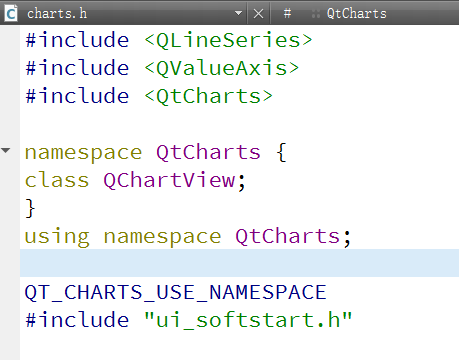The width and height of the screenshot is (459, 360).
Task: Collapse the namespace QtCharts code block
Action: click(5, 150)
